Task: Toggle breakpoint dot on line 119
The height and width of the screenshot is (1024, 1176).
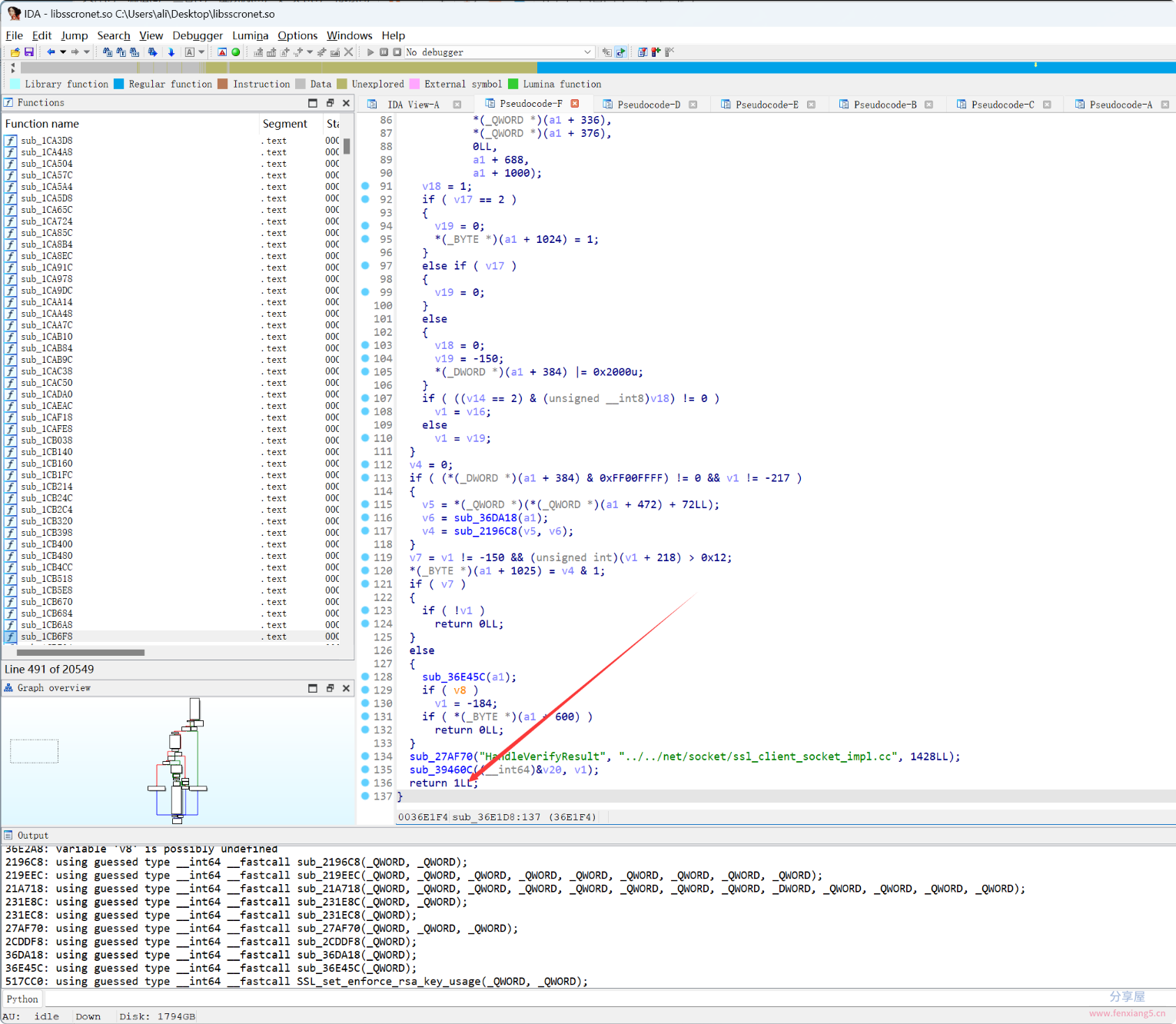Action: [x=365, y=557]
